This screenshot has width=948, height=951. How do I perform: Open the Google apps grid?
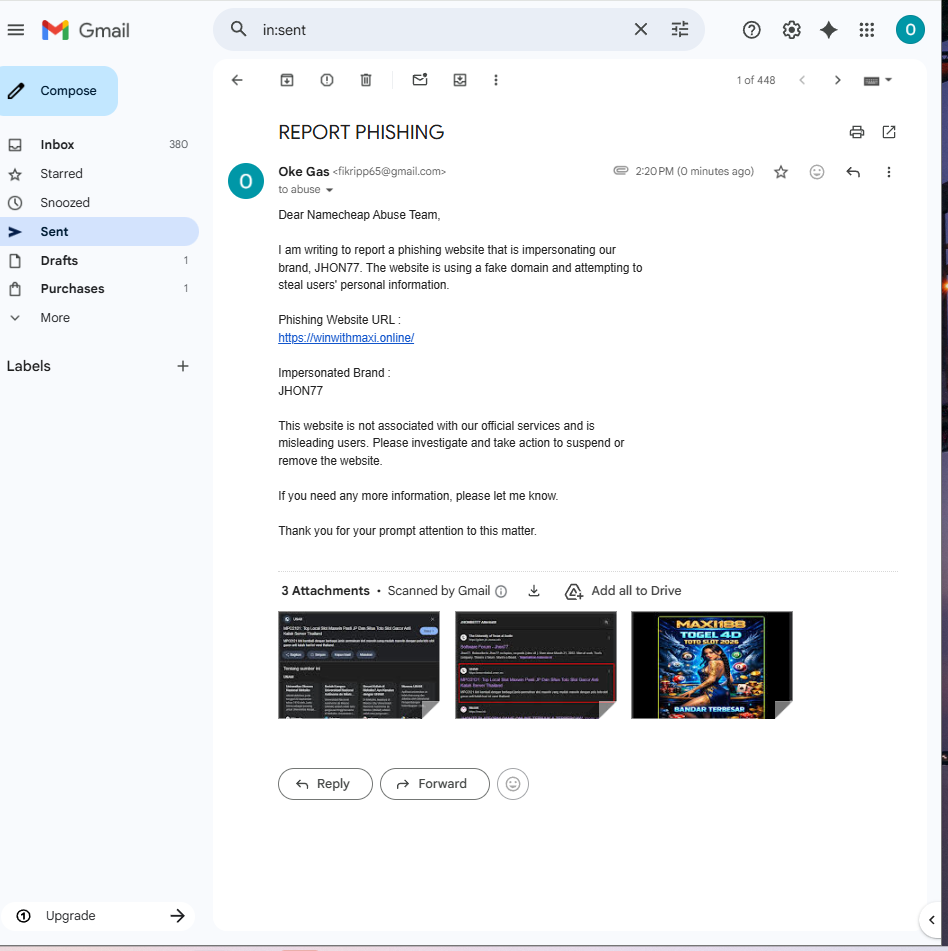867,30
